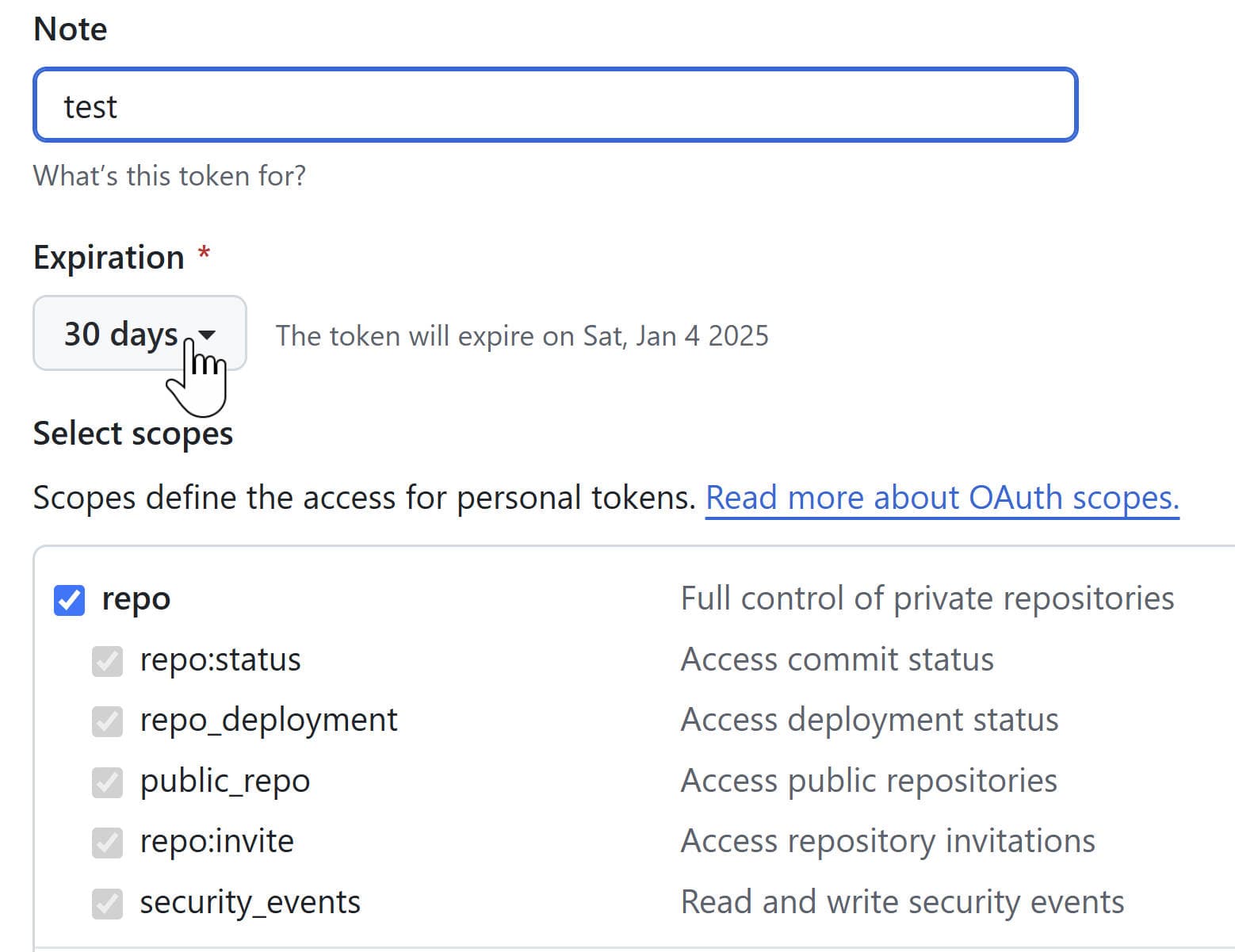1235x952 pixels.
Task: Uncheck the repo scope checkbox
Action: coord(70,600)
